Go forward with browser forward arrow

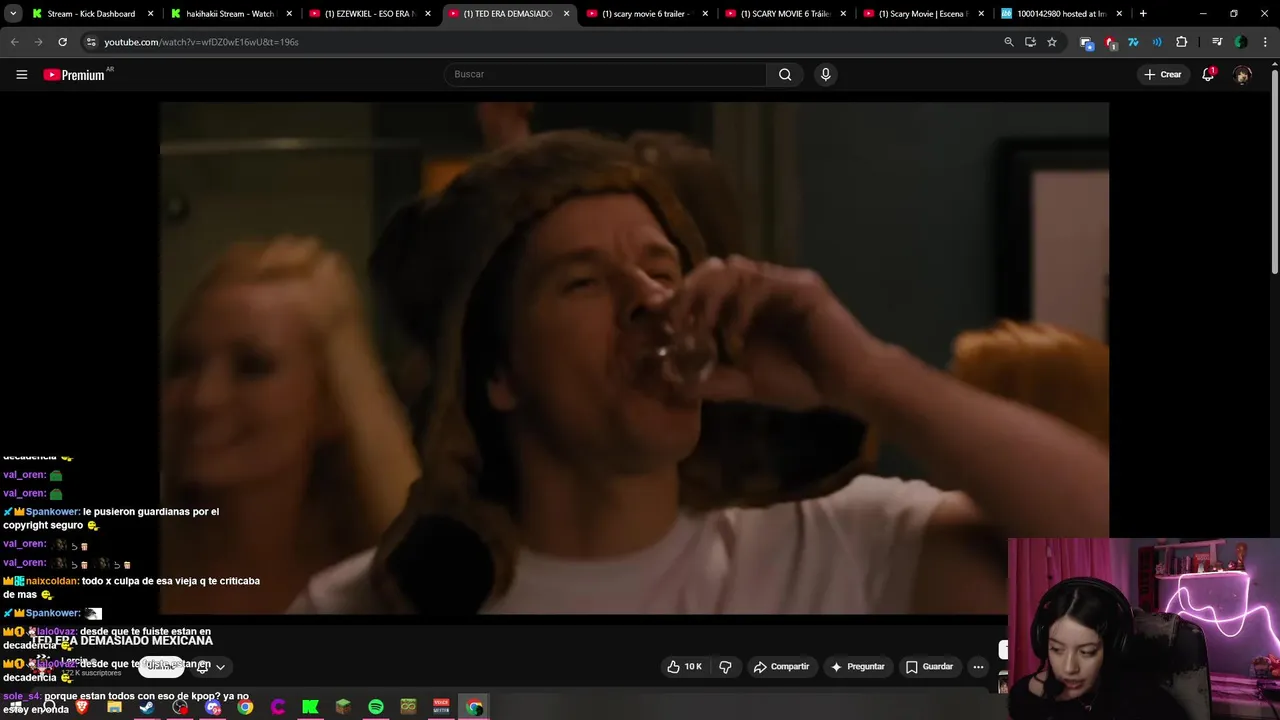click(x=38, y=42)
